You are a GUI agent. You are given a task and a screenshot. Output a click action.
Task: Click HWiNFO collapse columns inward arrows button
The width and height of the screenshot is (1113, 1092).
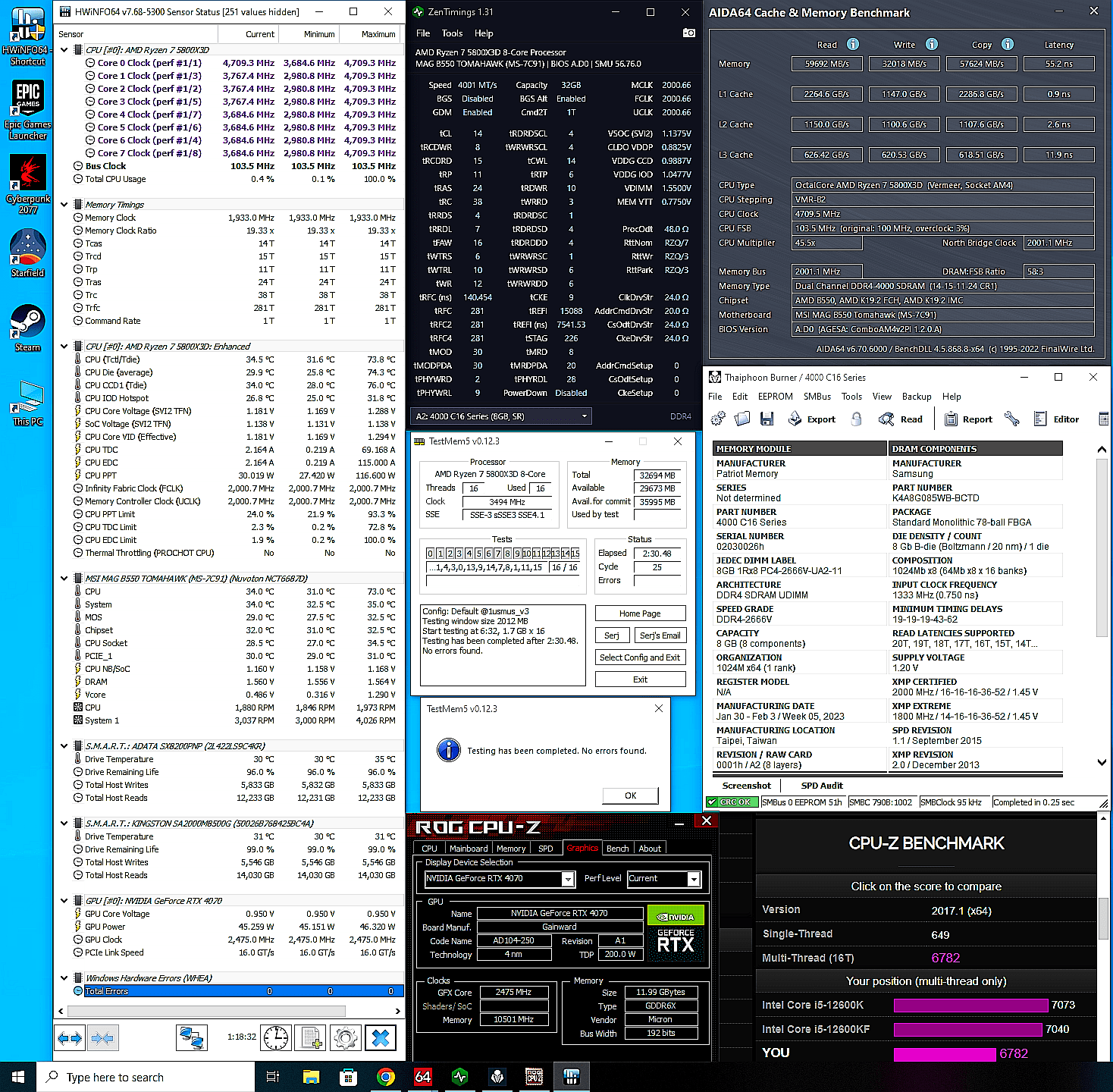click(102, 1038)
